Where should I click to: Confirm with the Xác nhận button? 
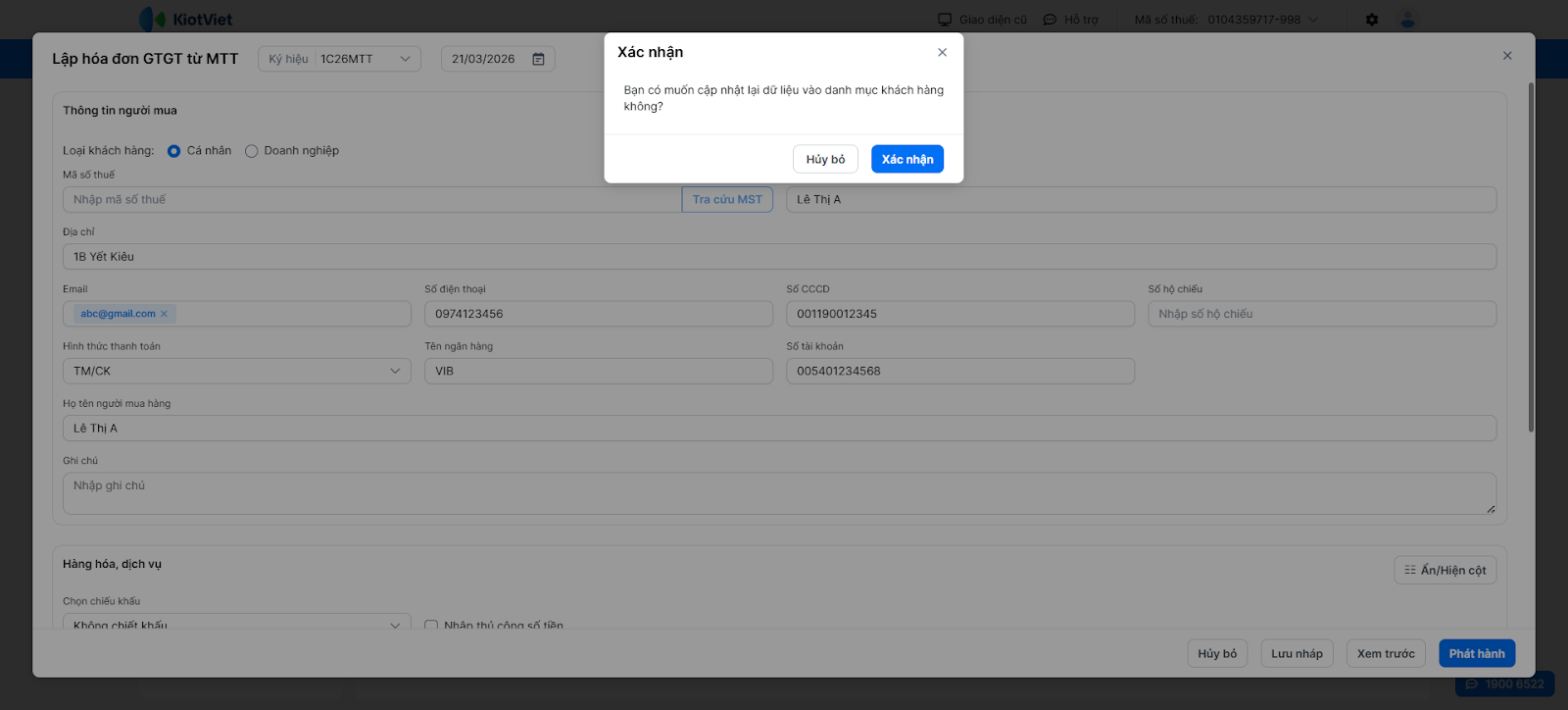(x=906, y=160)
